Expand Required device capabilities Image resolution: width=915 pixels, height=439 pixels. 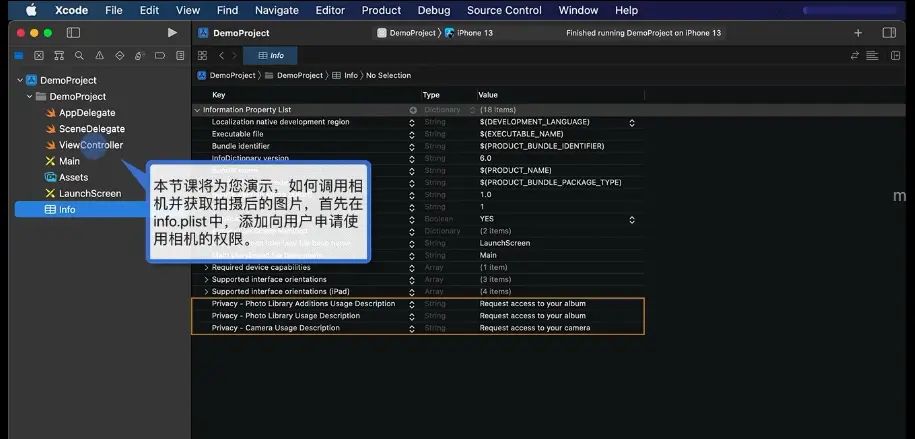tap(206, 267)
